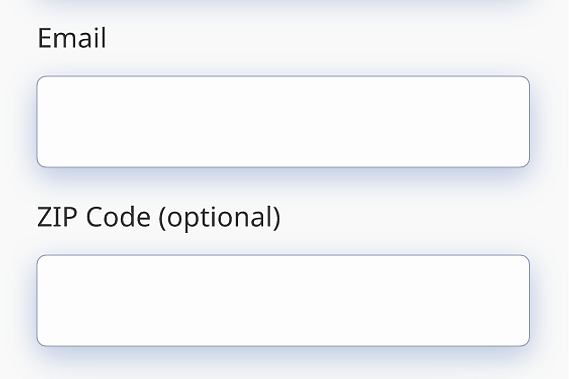Select the ZIP Code (optional) text box
This screenshot has width=569, height=379.
tap(283, 301)
